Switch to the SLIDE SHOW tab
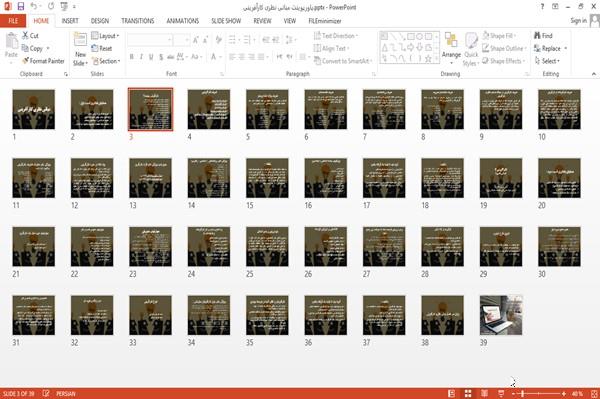 coord(226,21)
